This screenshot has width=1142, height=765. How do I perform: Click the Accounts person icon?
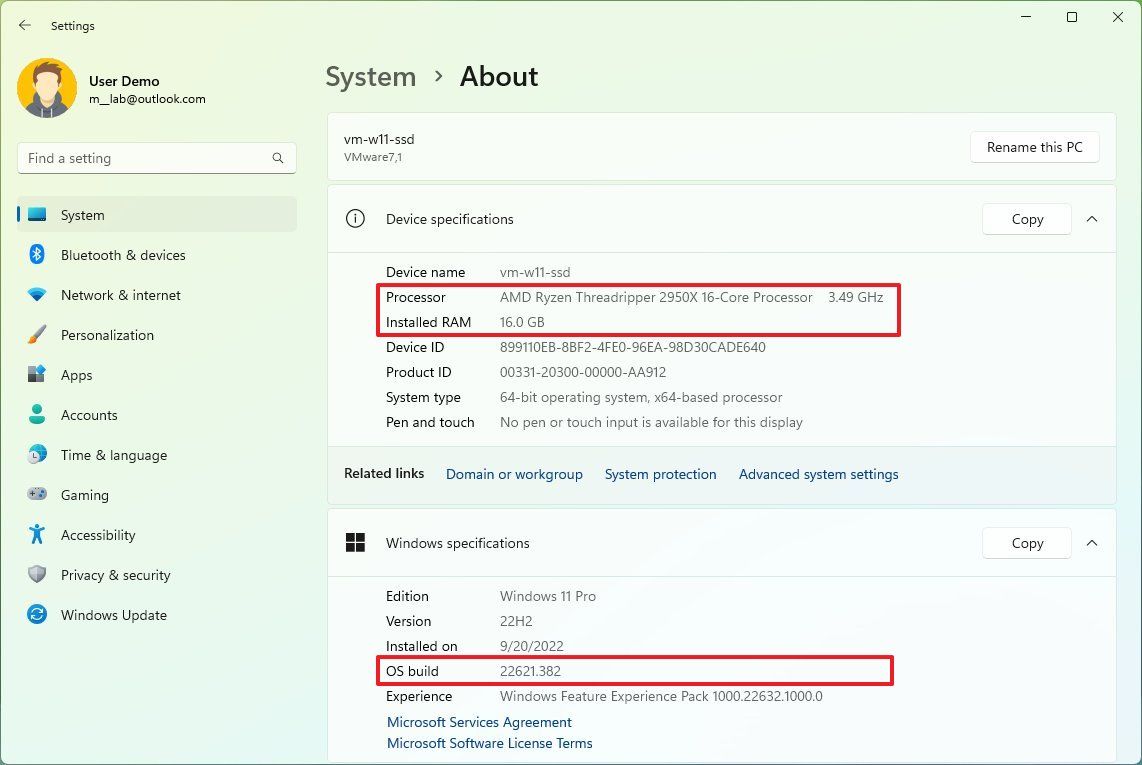pos(37,415)
